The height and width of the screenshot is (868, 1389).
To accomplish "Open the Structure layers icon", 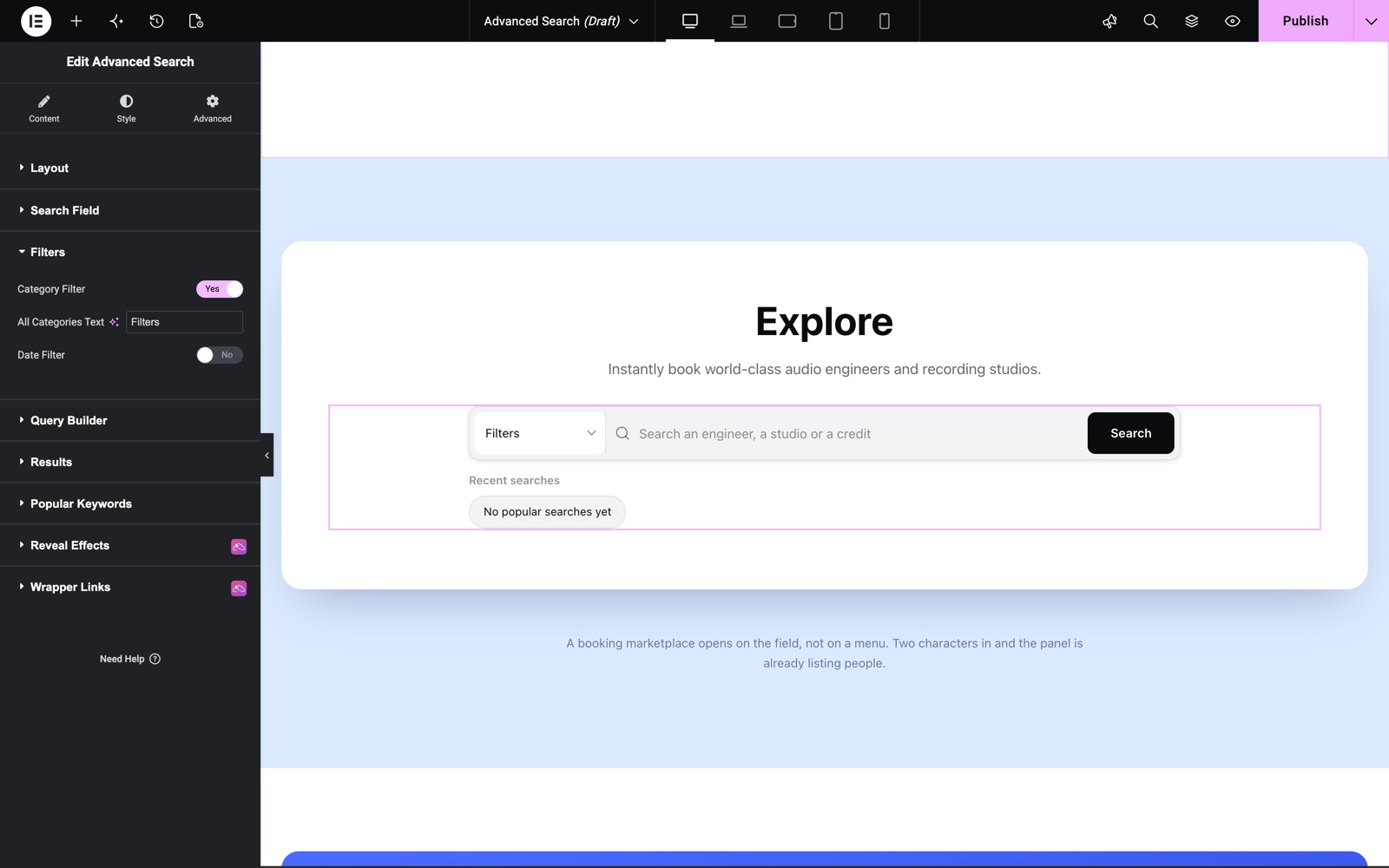I will tap(1191, 21).
